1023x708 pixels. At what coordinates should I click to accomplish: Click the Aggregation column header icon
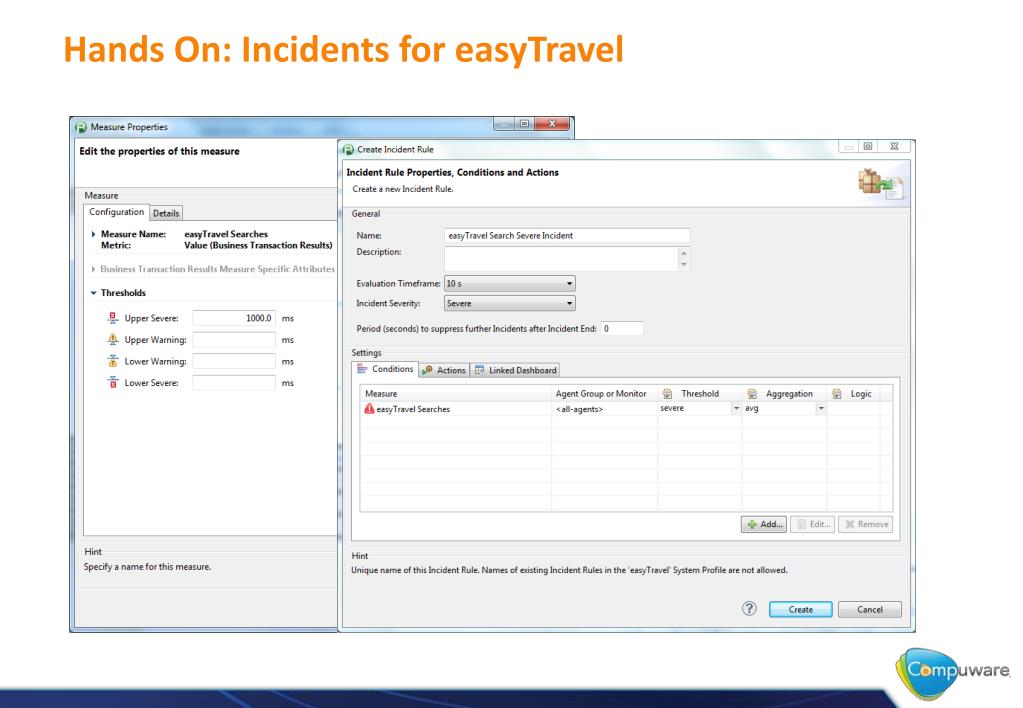pos(752,393)
